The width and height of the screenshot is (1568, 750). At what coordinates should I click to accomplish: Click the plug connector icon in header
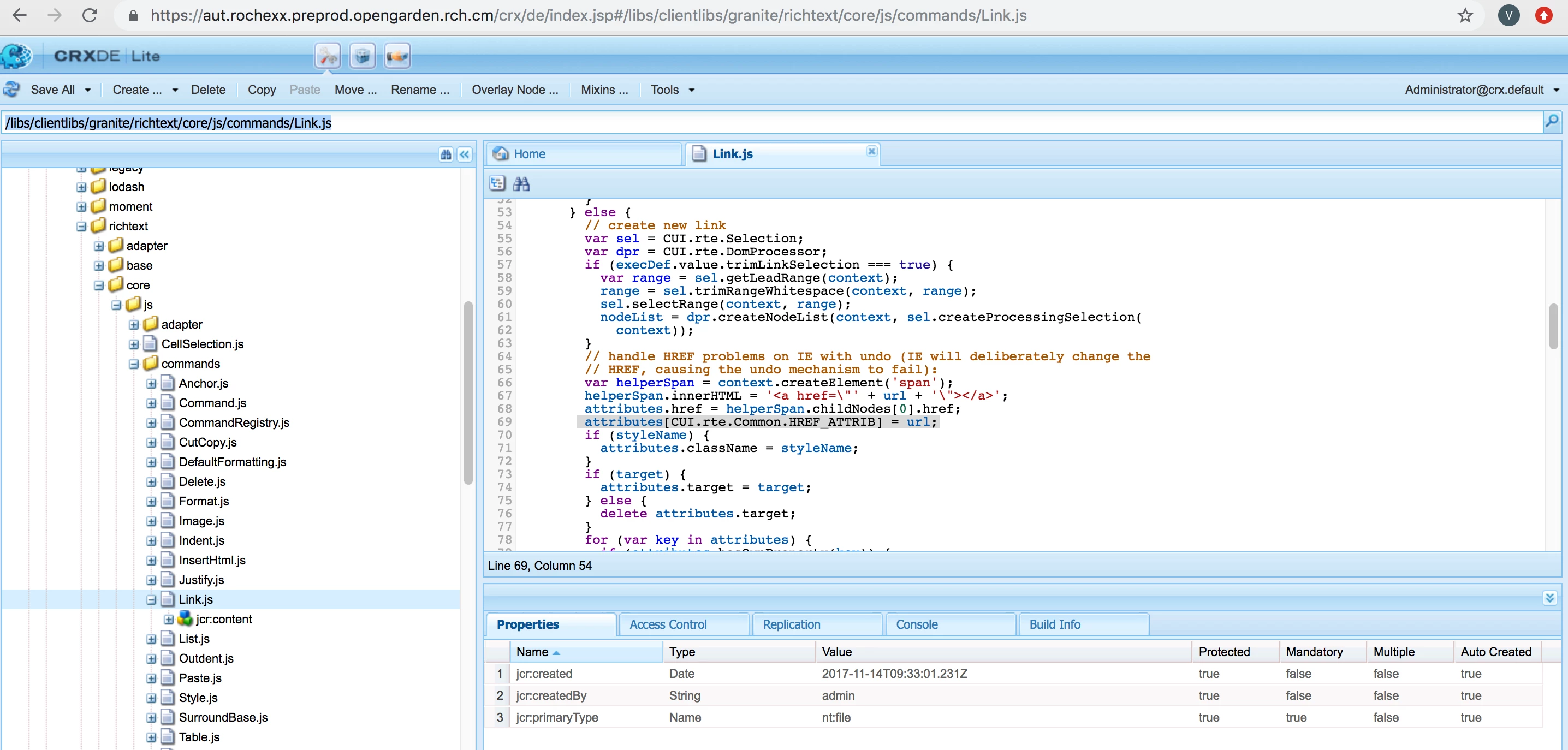pyautogui.click(x=397, y=57)
